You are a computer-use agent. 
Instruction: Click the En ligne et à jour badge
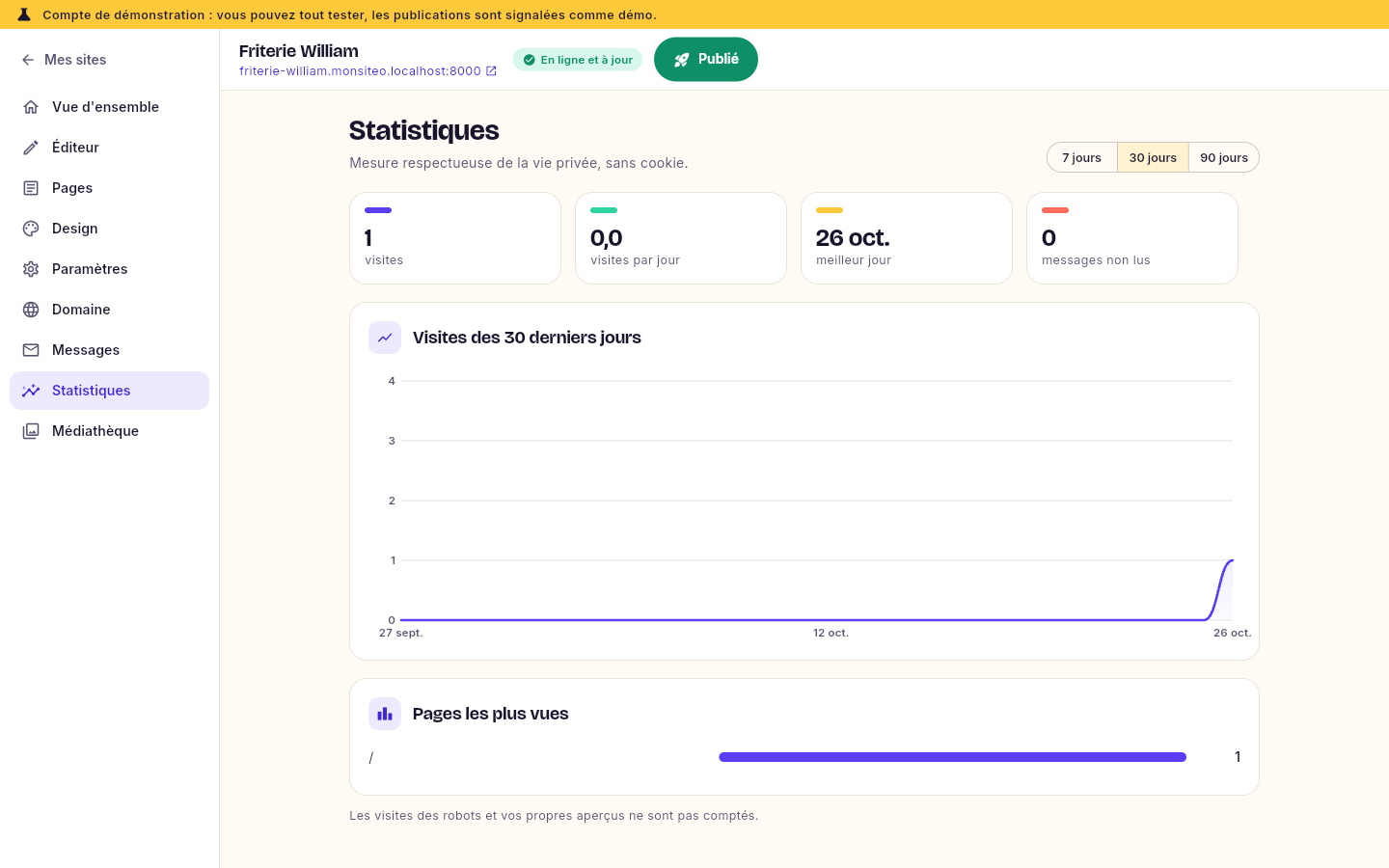pyautogui.click(x=578, y=60)
